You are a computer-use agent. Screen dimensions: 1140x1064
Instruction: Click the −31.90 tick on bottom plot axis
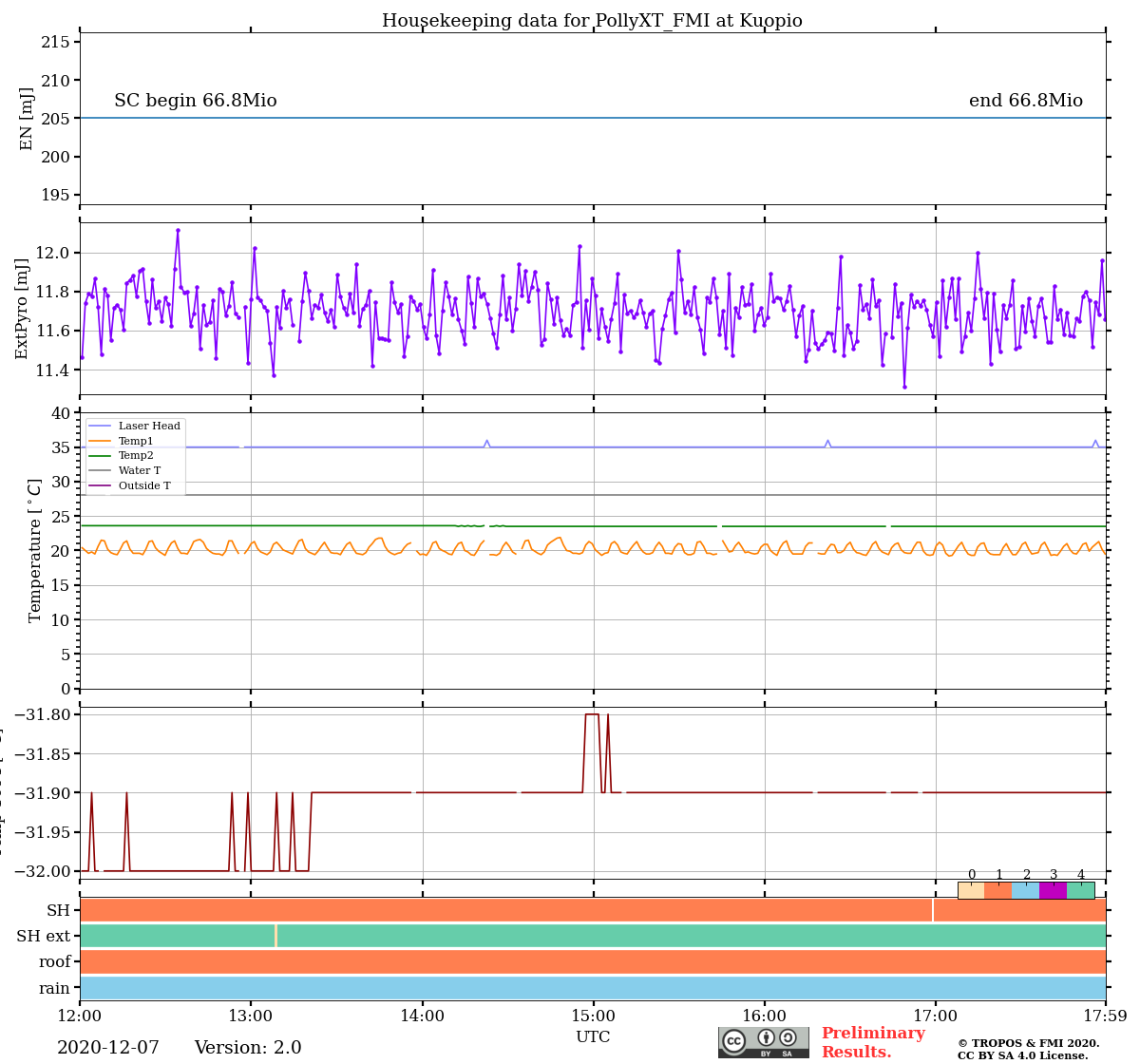44,793
